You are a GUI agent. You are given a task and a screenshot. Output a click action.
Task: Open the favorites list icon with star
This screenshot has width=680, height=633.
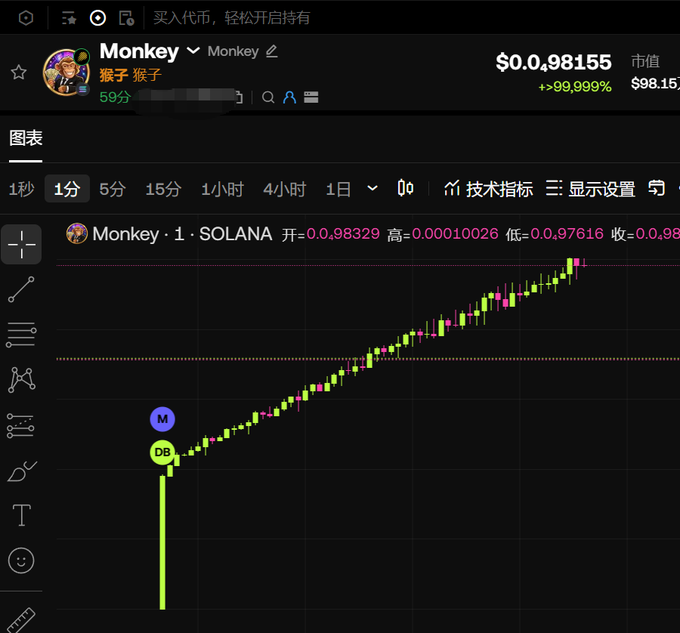click(69, 18)
